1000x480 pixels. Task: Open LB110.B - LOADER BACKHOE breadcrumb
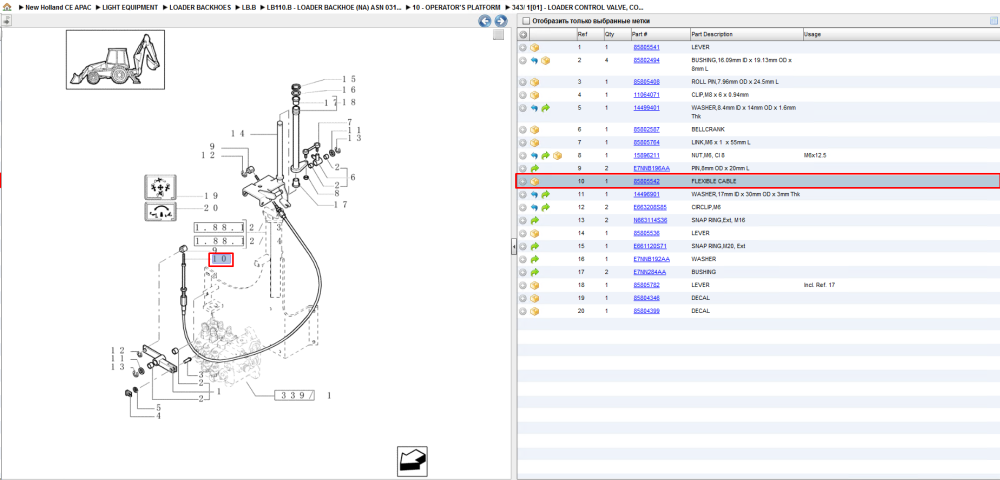pyautogui.click(x=335, y=7)
